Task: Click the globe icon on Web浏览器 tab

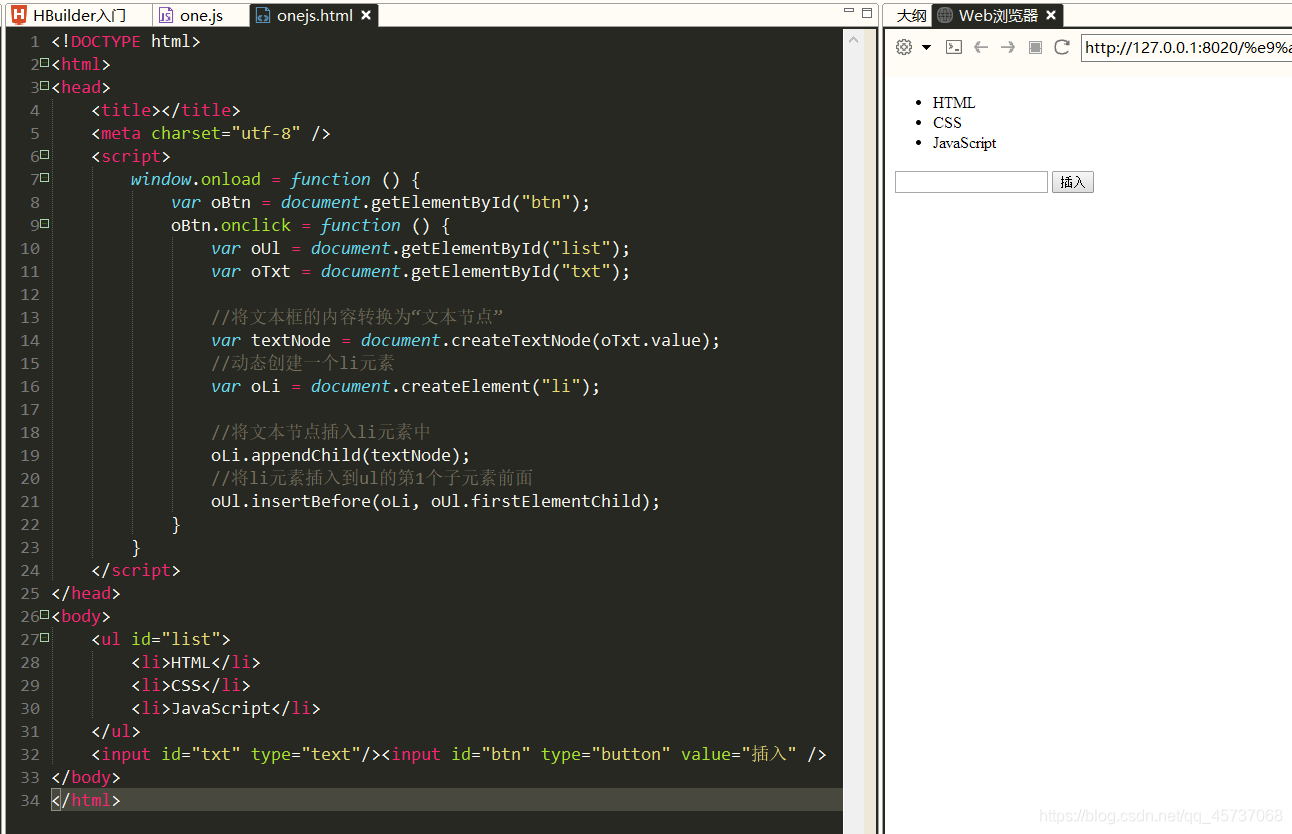Action: click(x=944, y=15)
